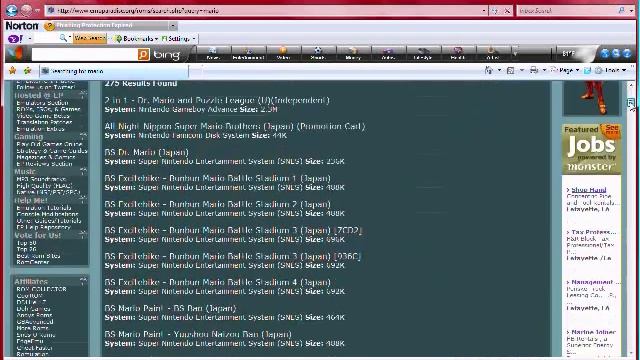This screenshot has width=640, height=360.
Task: Open the Health button on Bing bar
Action: 458,53
